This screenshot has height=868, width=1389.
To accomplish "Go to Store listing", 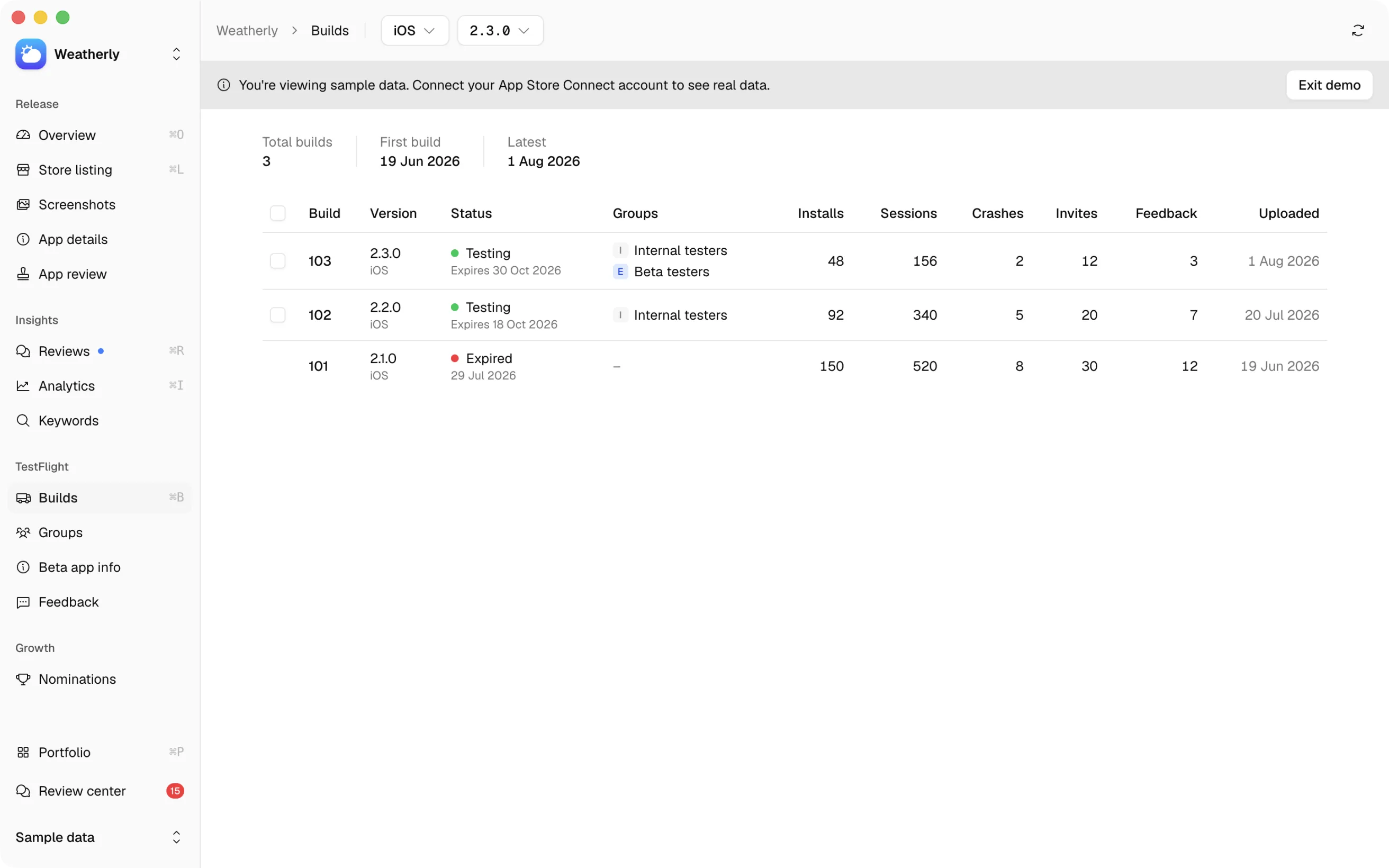I will point(100,170).
